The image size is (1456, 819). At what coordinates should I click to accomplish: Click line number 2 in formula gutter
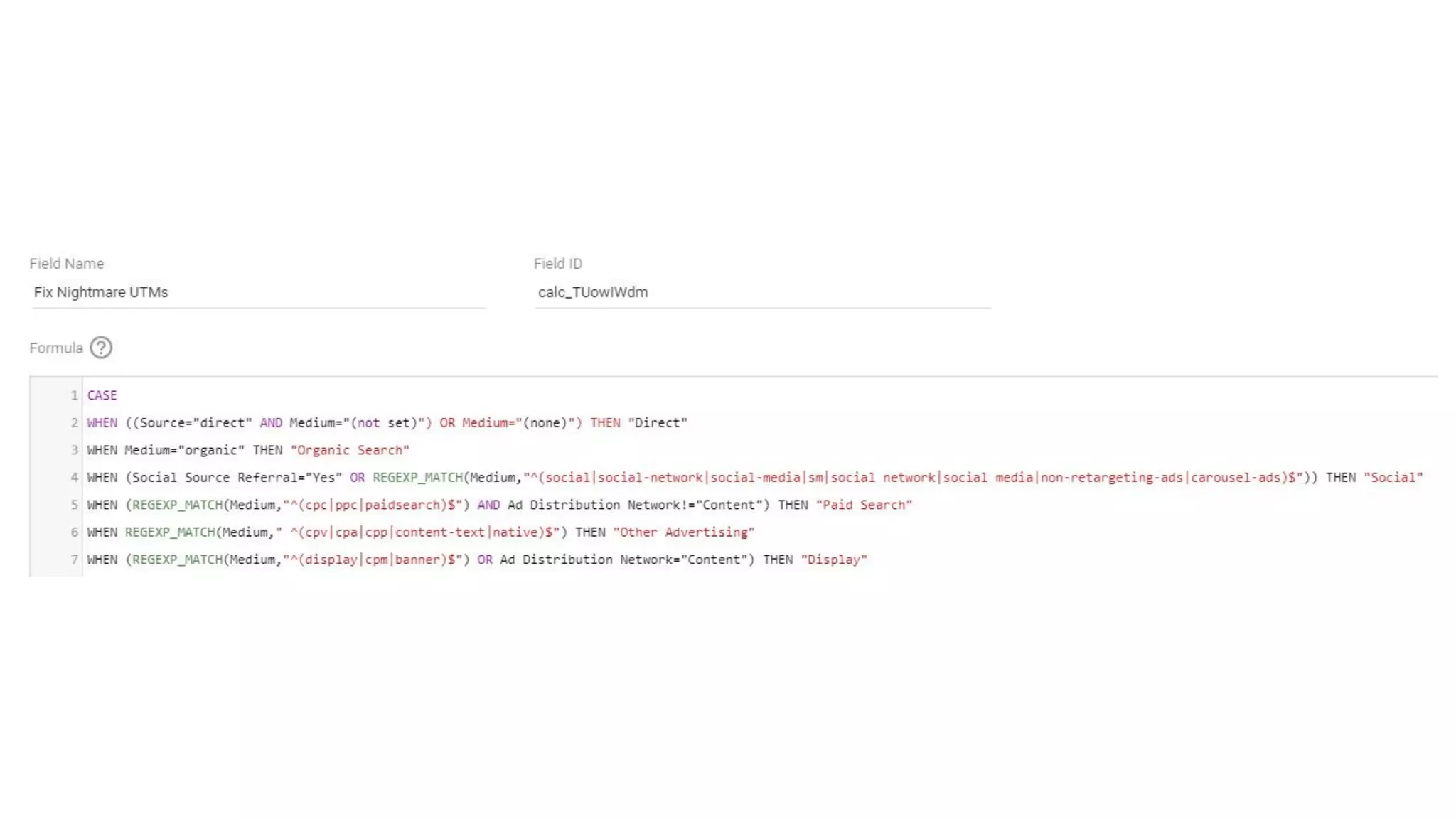click(74, 423)
